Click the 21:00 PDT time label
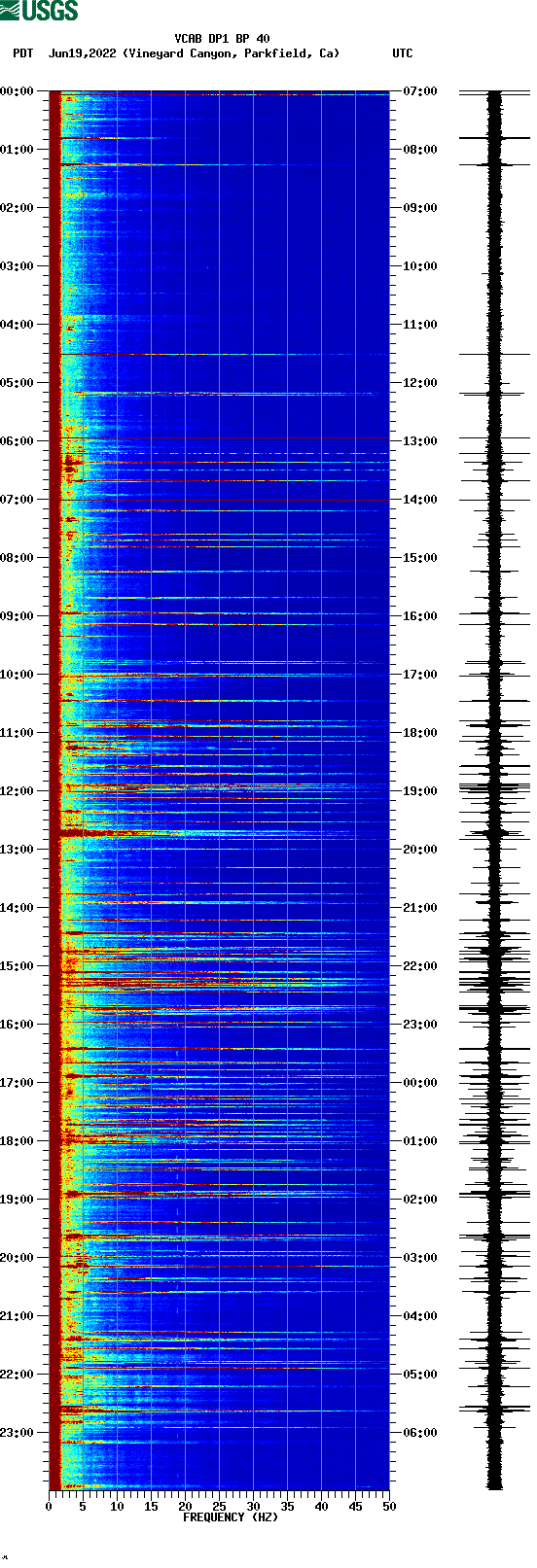The image size is (537, 1568). 18,1316
